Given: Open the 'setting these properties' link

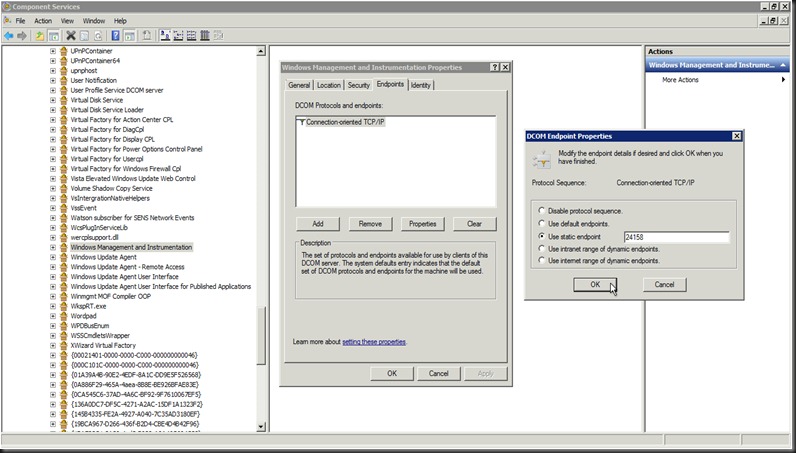Looking at the screenshot, I should pyautogui.click(x=374, y=342).
